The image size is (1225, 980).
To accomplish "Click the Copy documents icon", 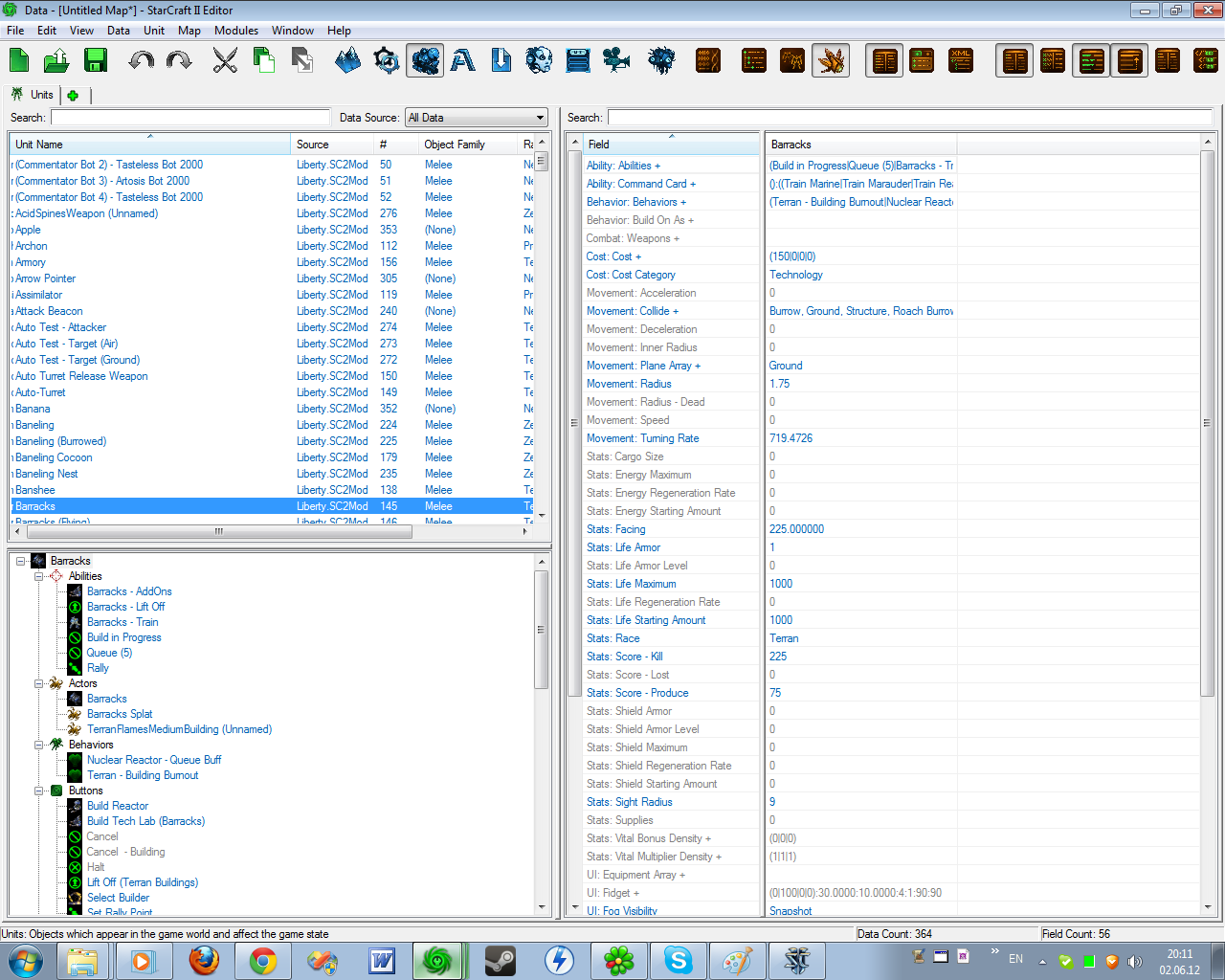I will tap(263, 60).
